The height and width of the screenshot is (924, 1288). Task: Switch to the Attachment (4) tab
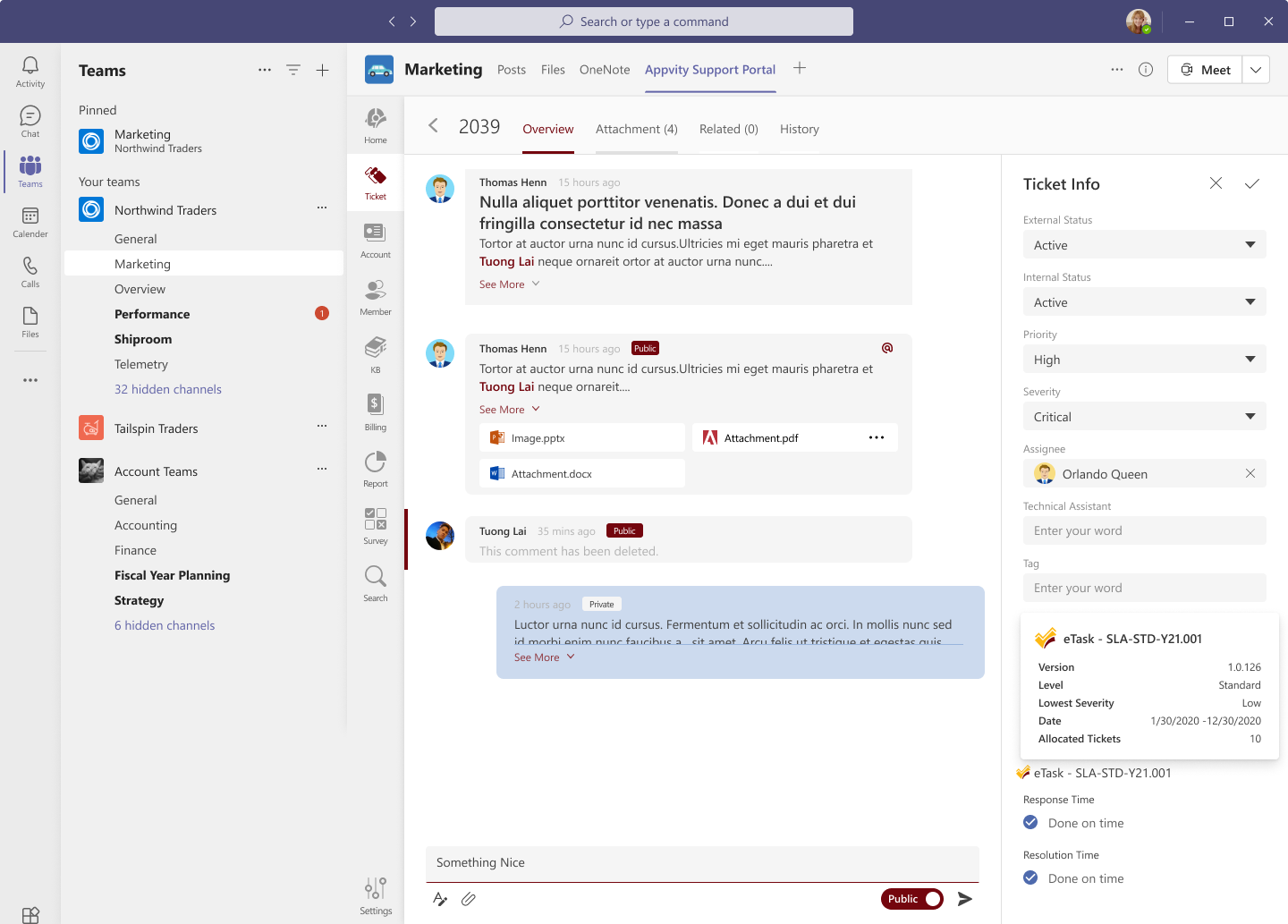[x=636, y=129]
